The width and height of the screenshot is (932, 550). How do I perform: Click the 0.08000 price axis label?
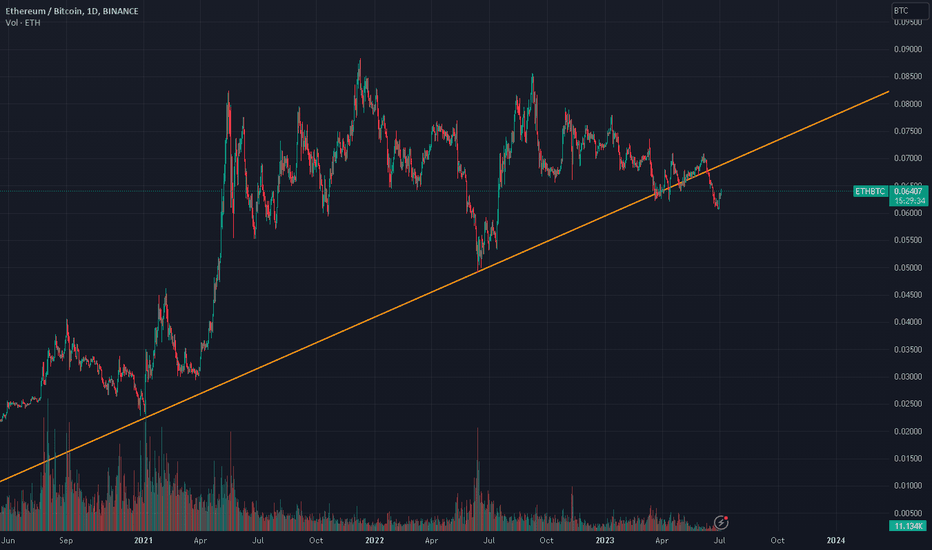(x=908, y=104)
